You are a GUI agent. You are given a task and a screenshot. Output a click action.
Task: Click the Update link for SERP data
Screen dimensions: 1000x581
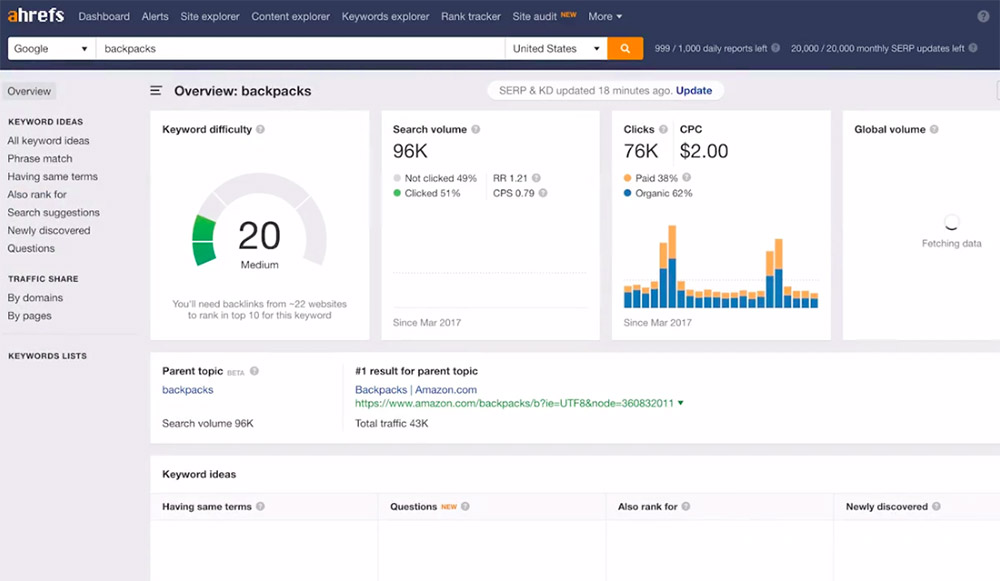point(694,90)
